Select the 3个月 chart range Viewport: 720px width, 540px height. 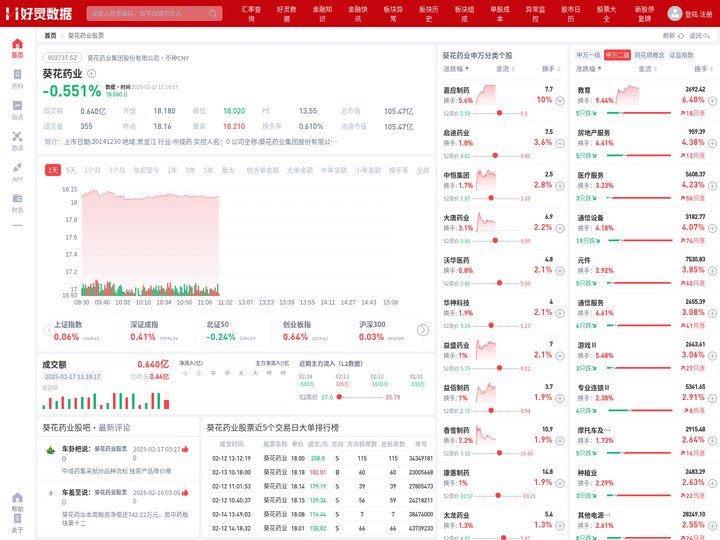pos(117,170)
